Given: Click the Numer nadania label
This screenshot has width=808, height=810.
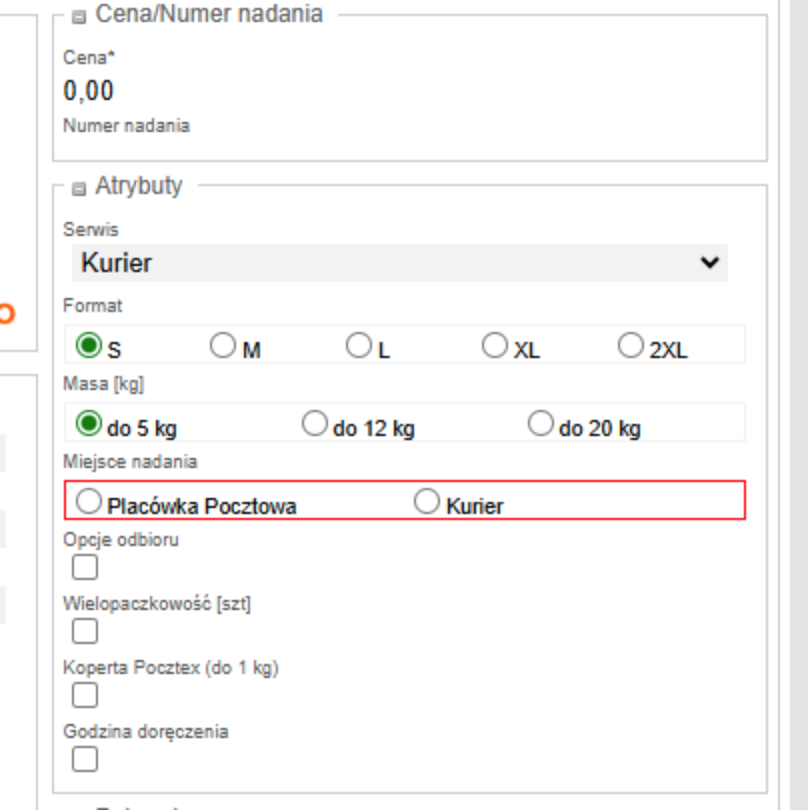Looking at the screenshot, I should click(126, 126).
